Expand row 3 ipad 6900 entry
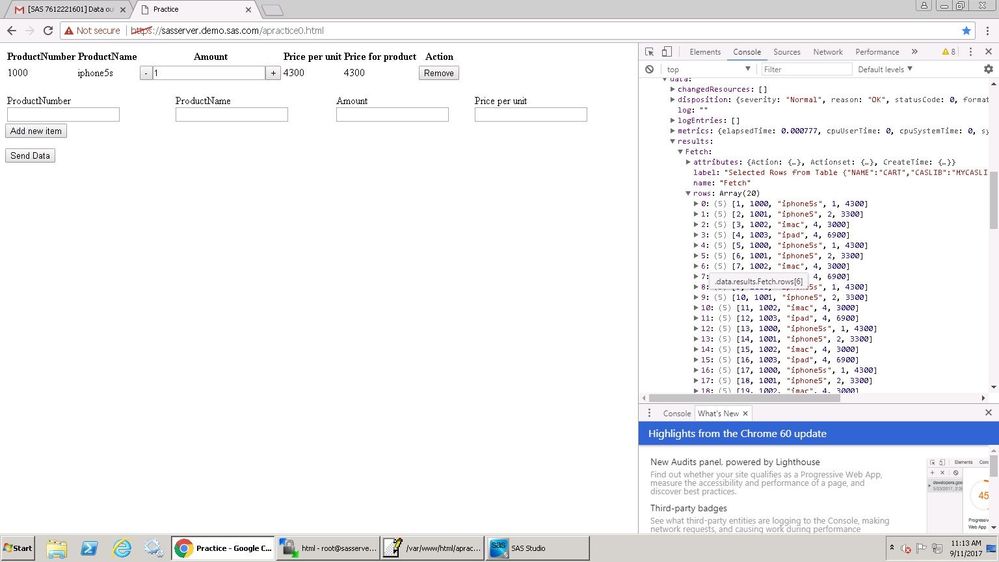Viewport: 999px width, 562px height. (x=696, y=235)
